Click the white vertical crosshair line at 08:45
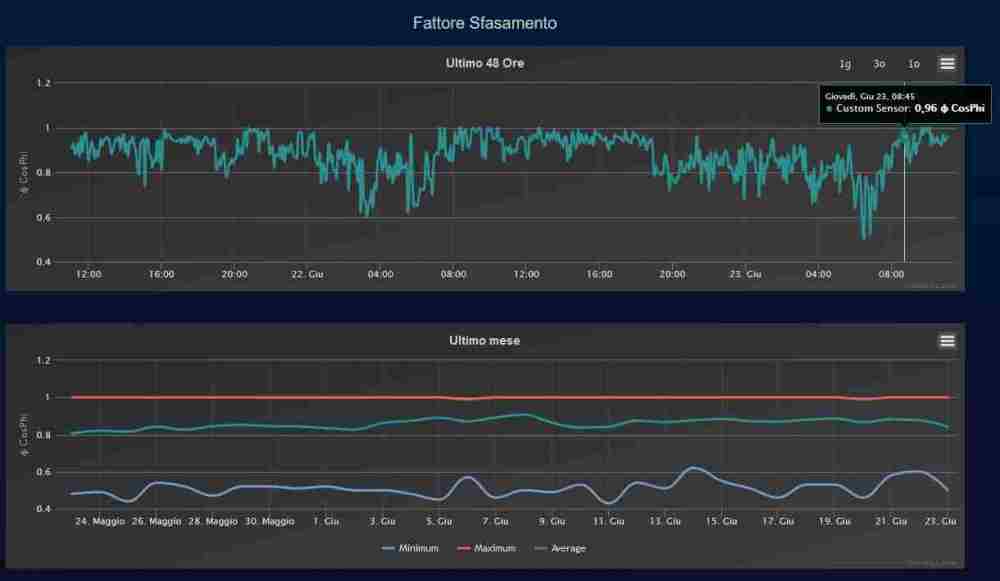The height and width of the screenshot is (581, 1000). pos(904,200)
